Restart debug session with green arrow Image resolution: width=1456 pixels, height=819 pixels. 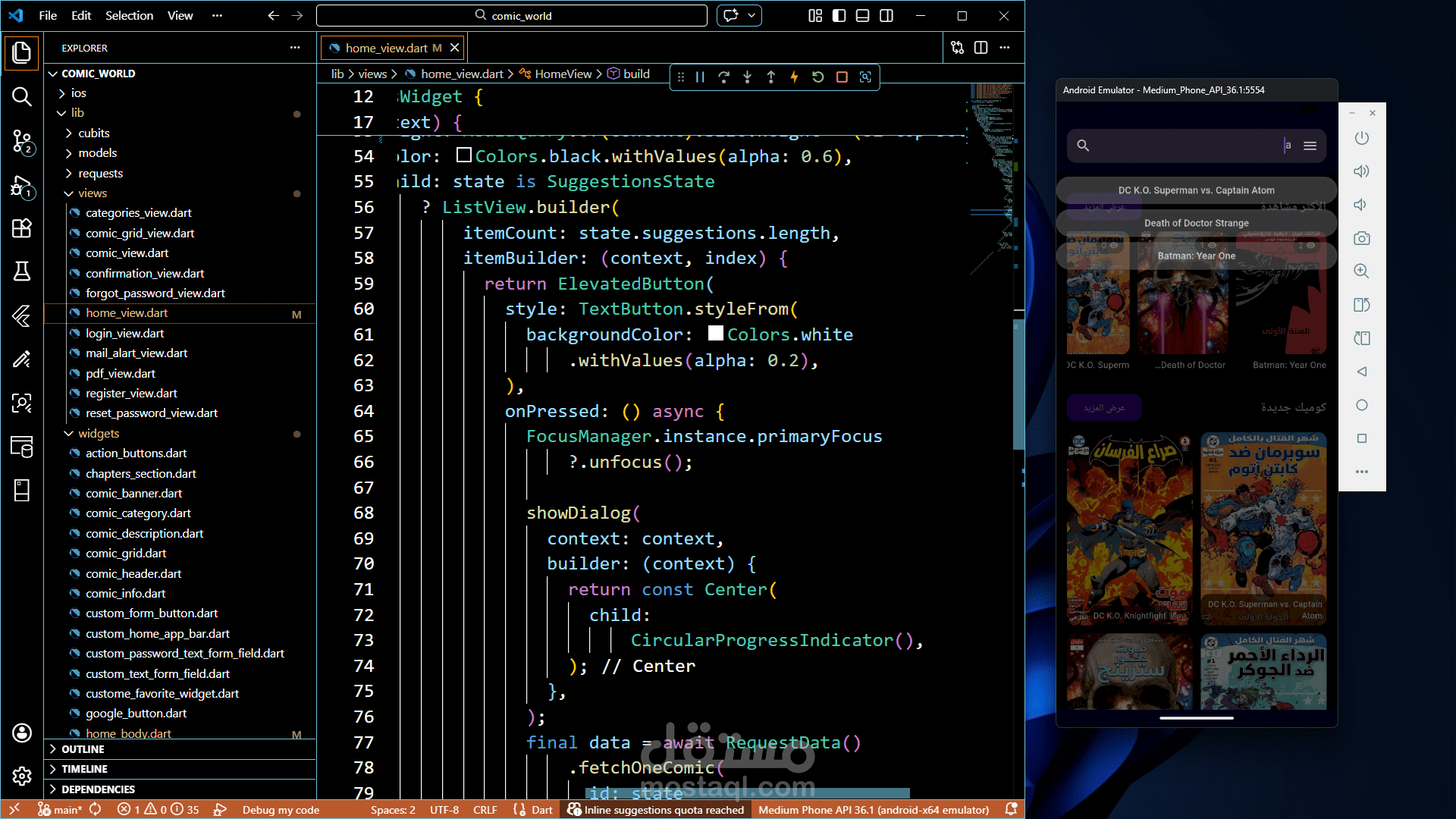tap(817, 77)
